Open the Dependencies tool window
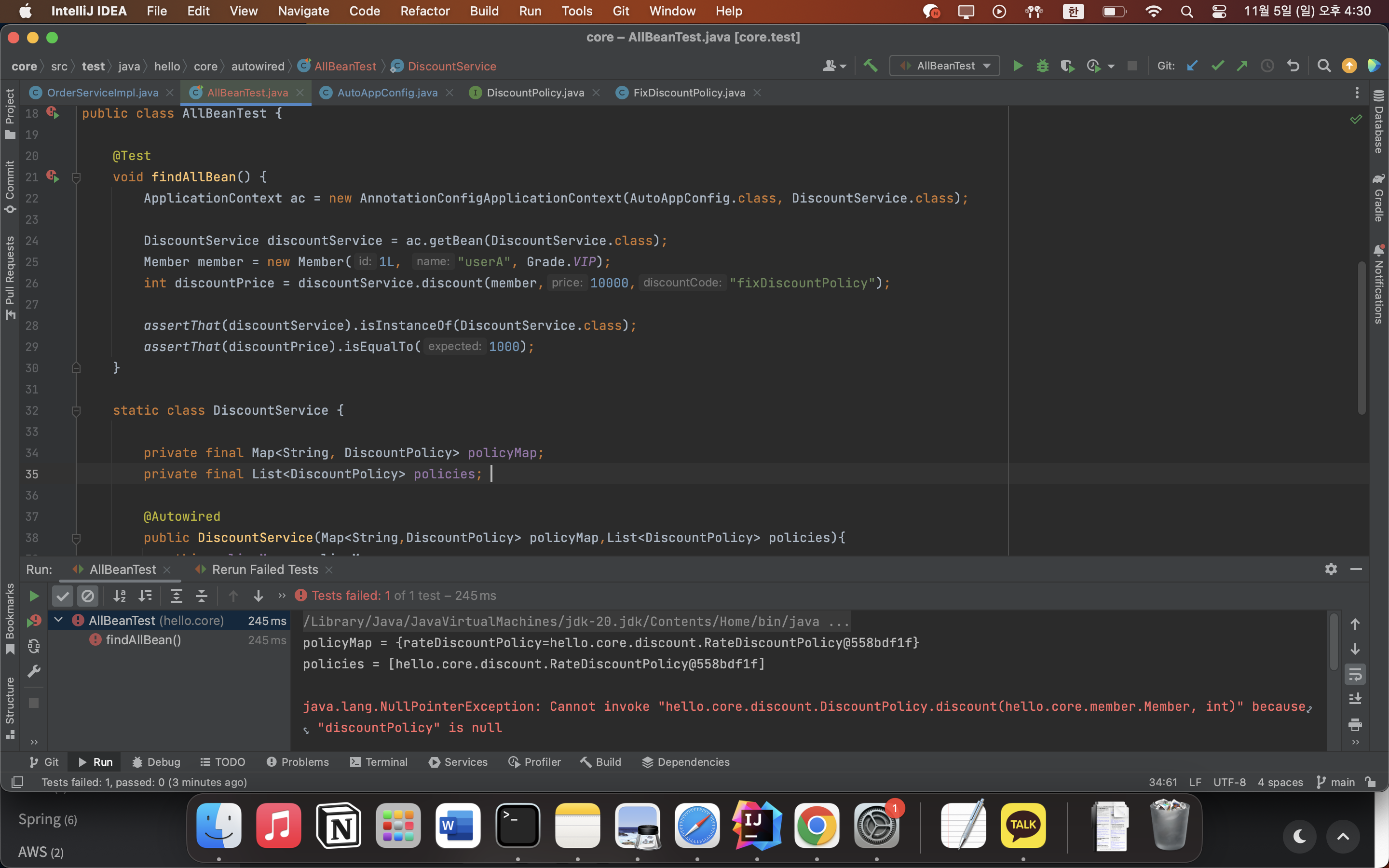Image resolution: width=1389 pixels, height=868 pixels. tap(686, 762)
